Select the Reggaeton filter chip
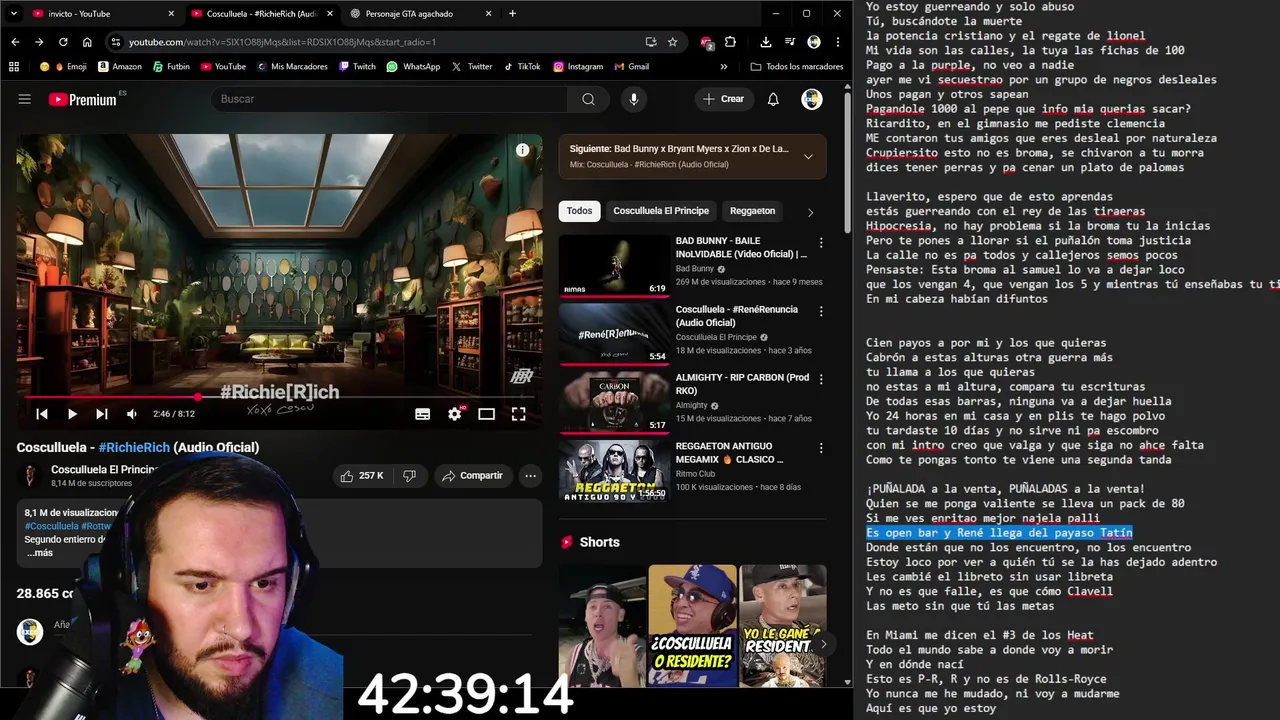The width and height of the screenshot is (1280, 720). coord(752,211)
